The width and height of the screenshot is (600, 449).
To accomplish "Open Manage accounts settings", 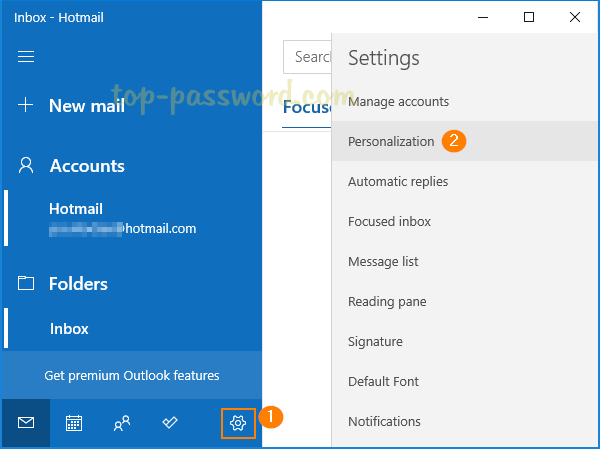I will [x=398, y=102].
